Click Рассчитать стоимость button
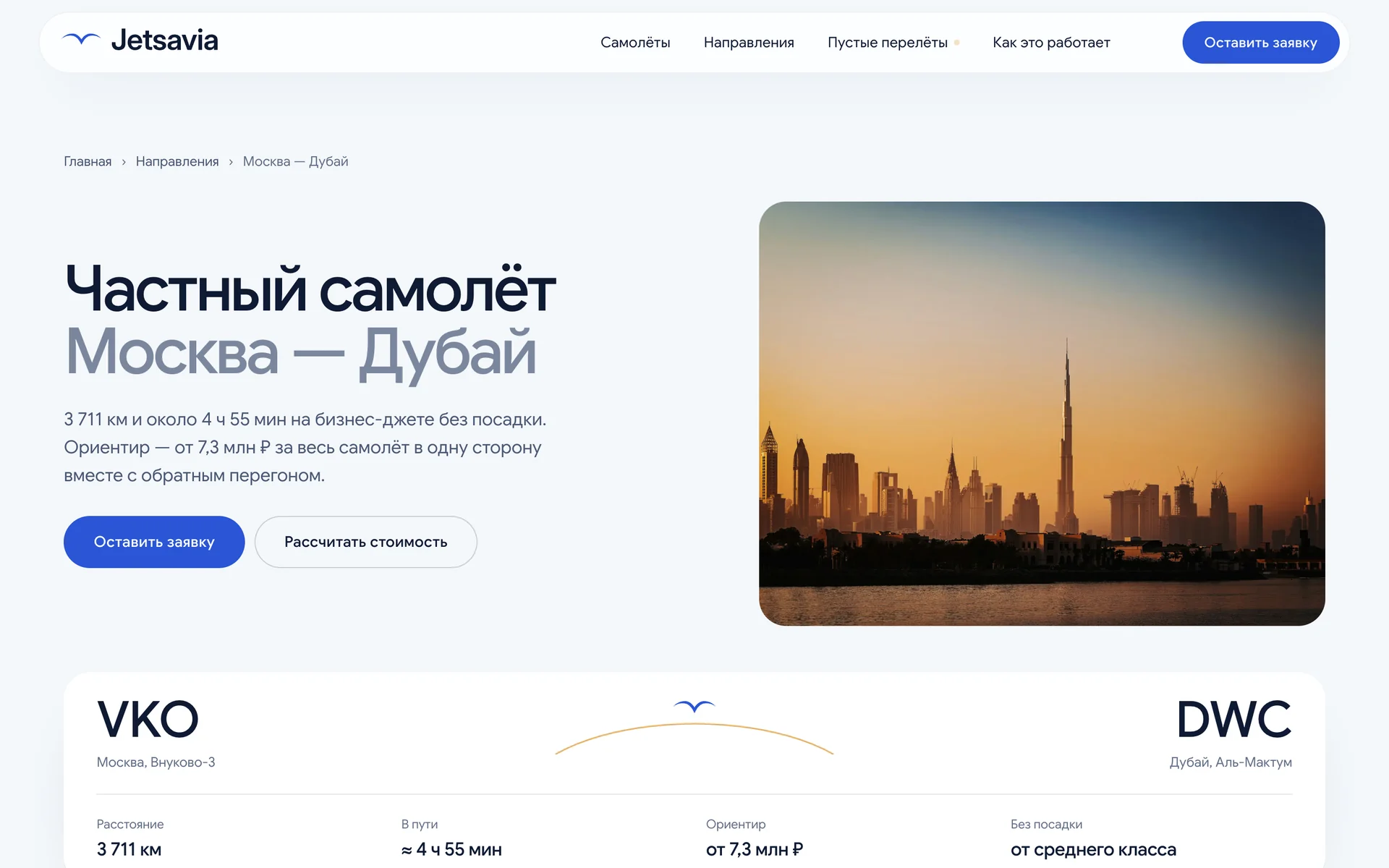 pos(365,542)
